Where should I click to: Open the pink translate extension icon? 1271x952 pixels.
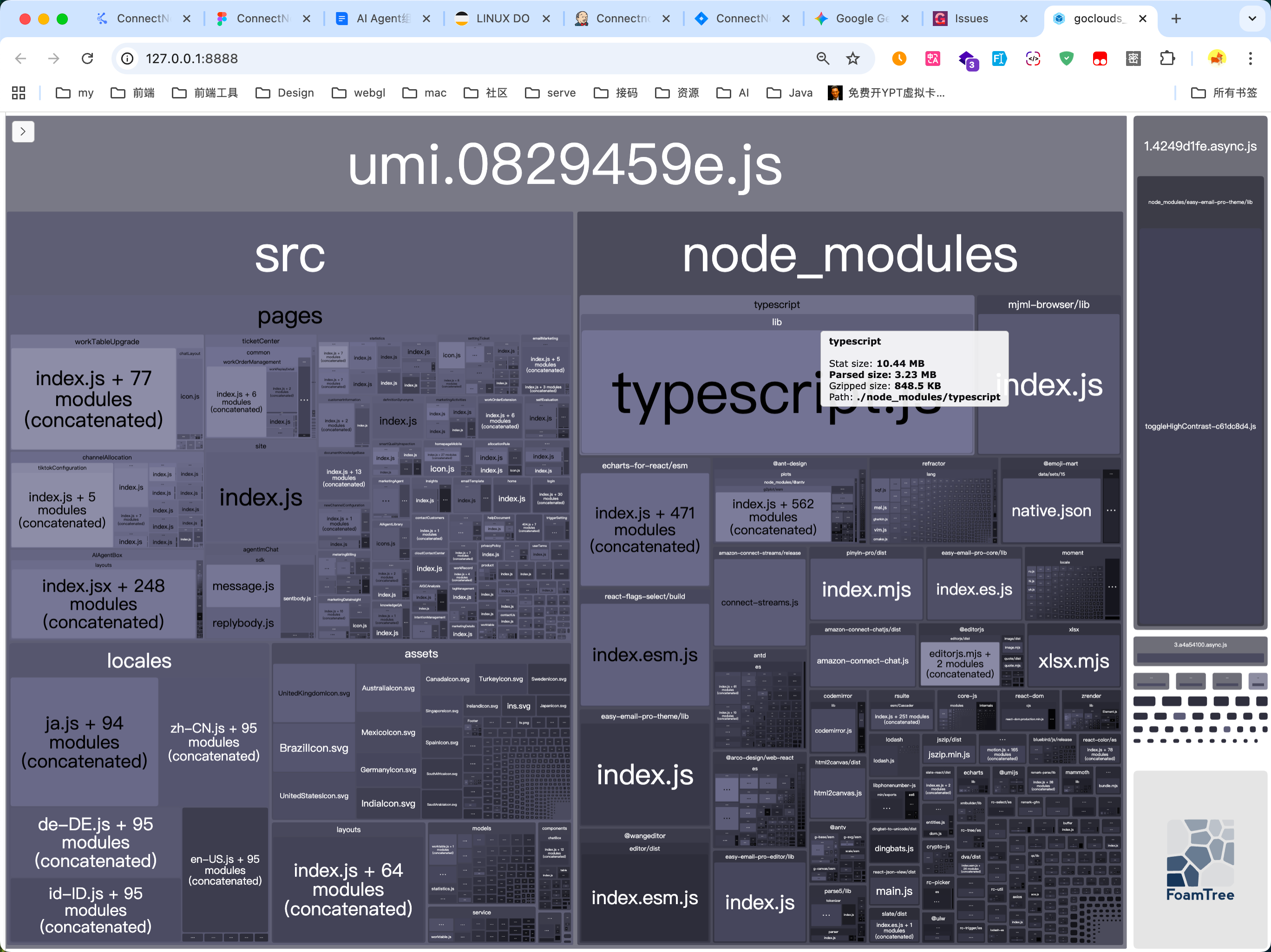pyautogui.click(x=932, y=59)
